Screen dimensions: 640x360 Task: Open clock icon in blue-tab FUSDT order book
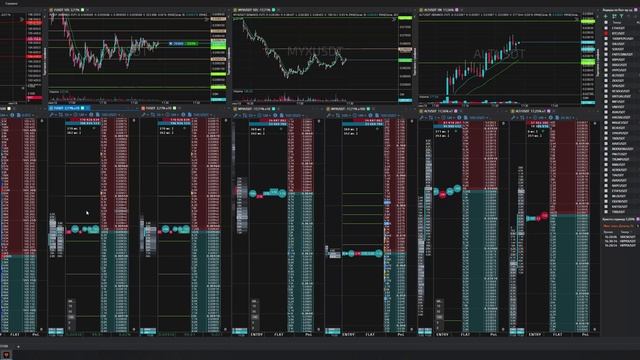[91, 115]
